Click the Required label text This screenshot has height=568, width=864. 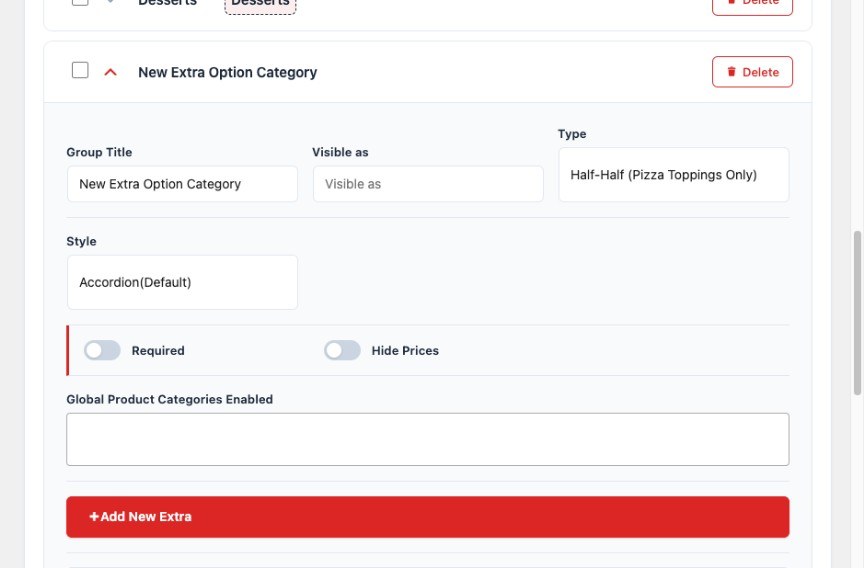tap(158, 350)
